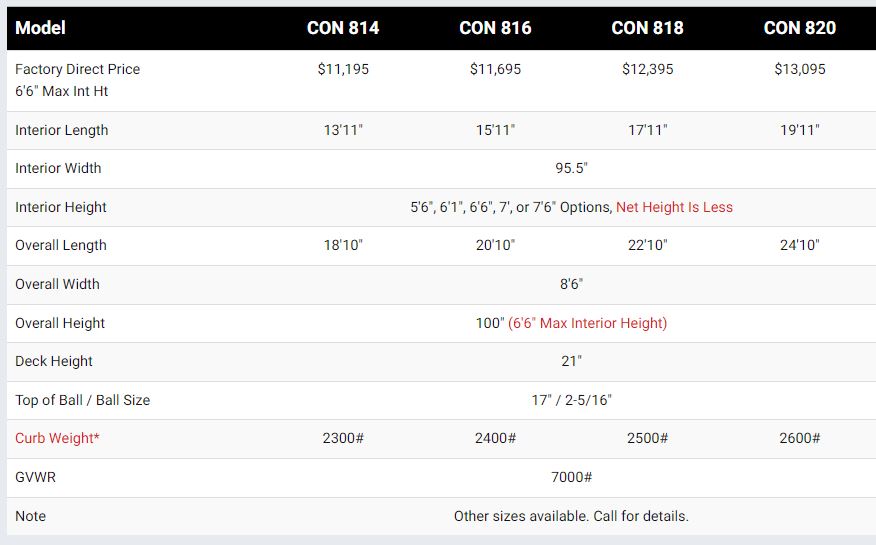
Task: Click the red "Net Height Is Less" text
Action: click(674, 207)
